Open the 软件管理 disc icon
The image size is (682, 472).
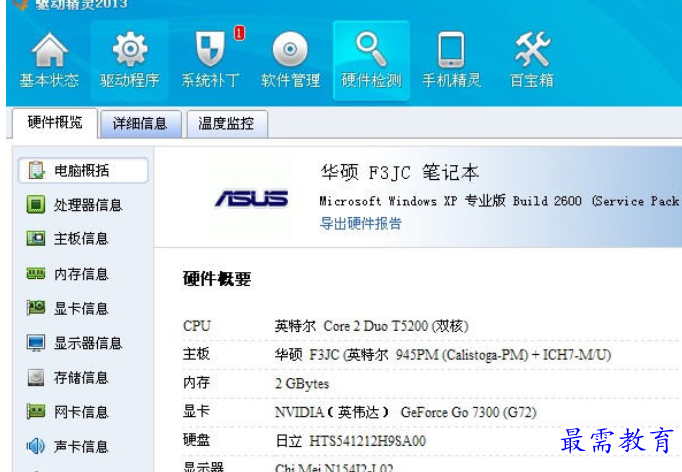[x=290, y=49]
